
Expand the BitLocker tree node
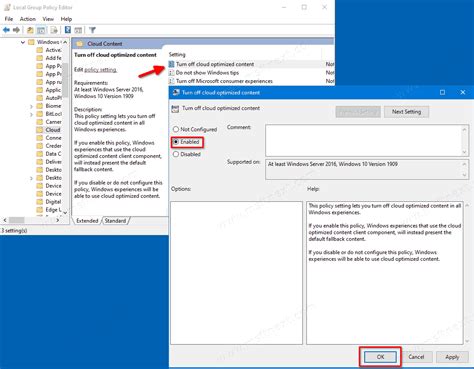(31, 114)
